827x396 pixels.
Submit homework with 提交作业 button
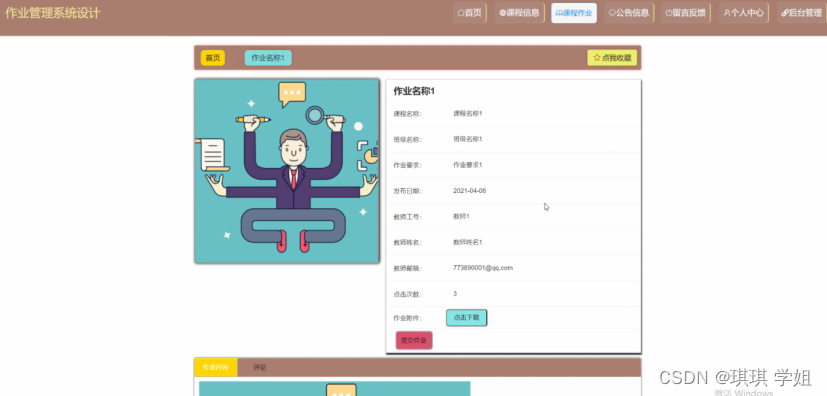414,341
